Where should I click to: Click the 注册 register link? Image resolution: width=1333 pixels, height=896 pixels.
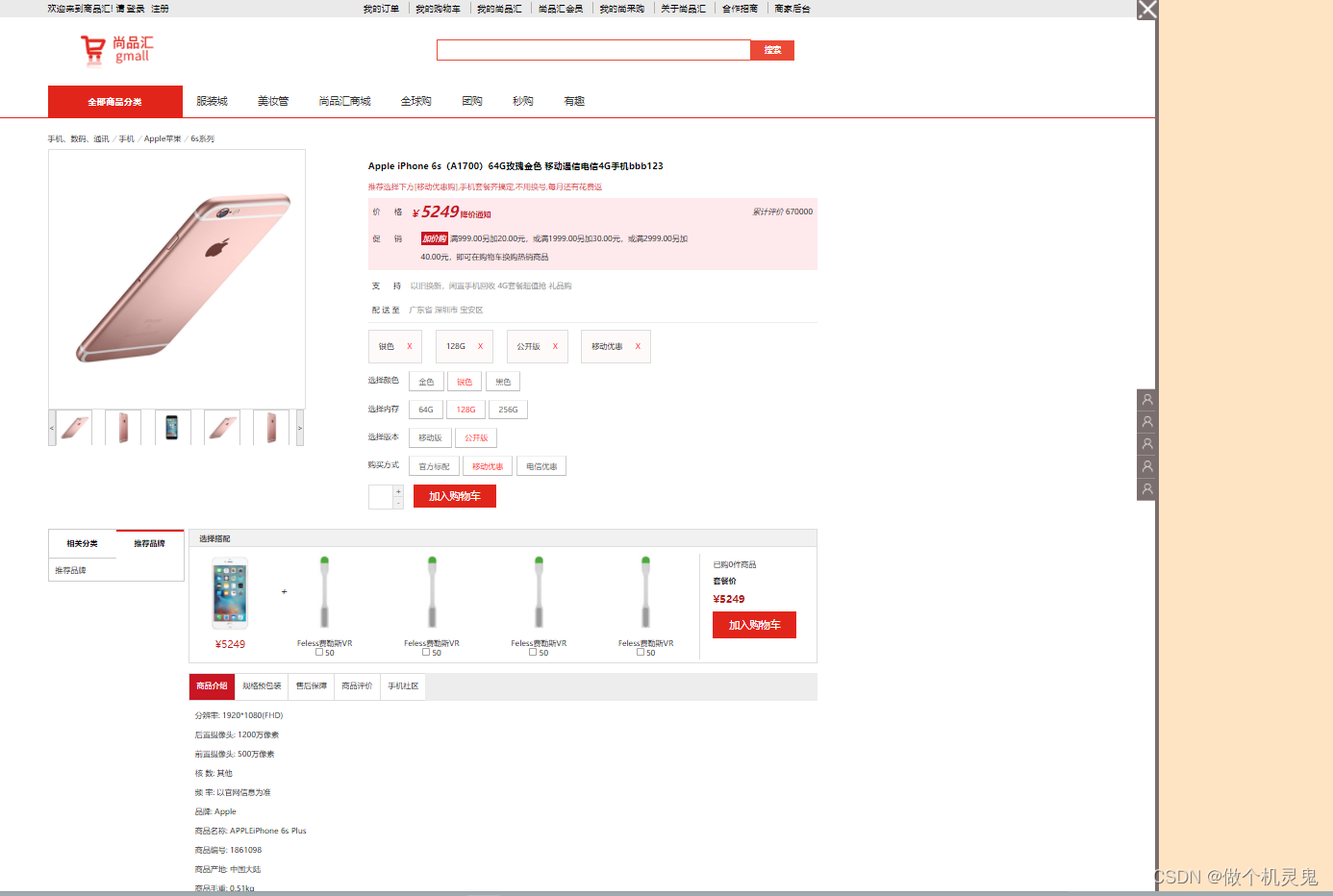click(x=160, y=9)
